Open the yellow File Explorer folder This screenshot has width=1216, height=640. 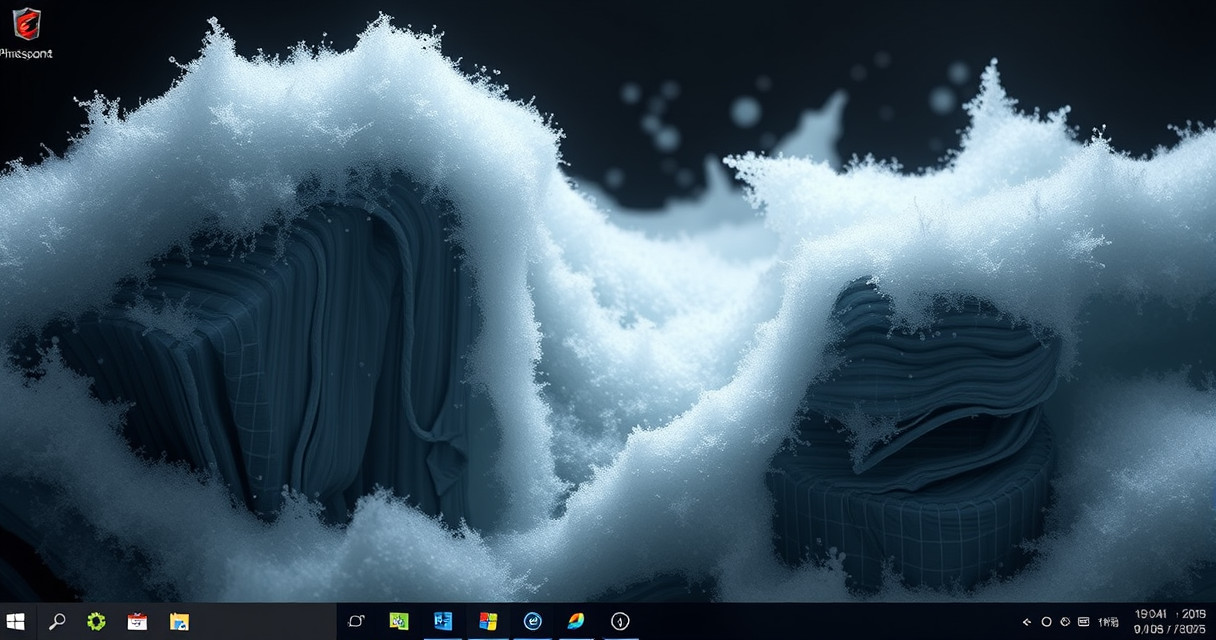(x=179, y=621)
